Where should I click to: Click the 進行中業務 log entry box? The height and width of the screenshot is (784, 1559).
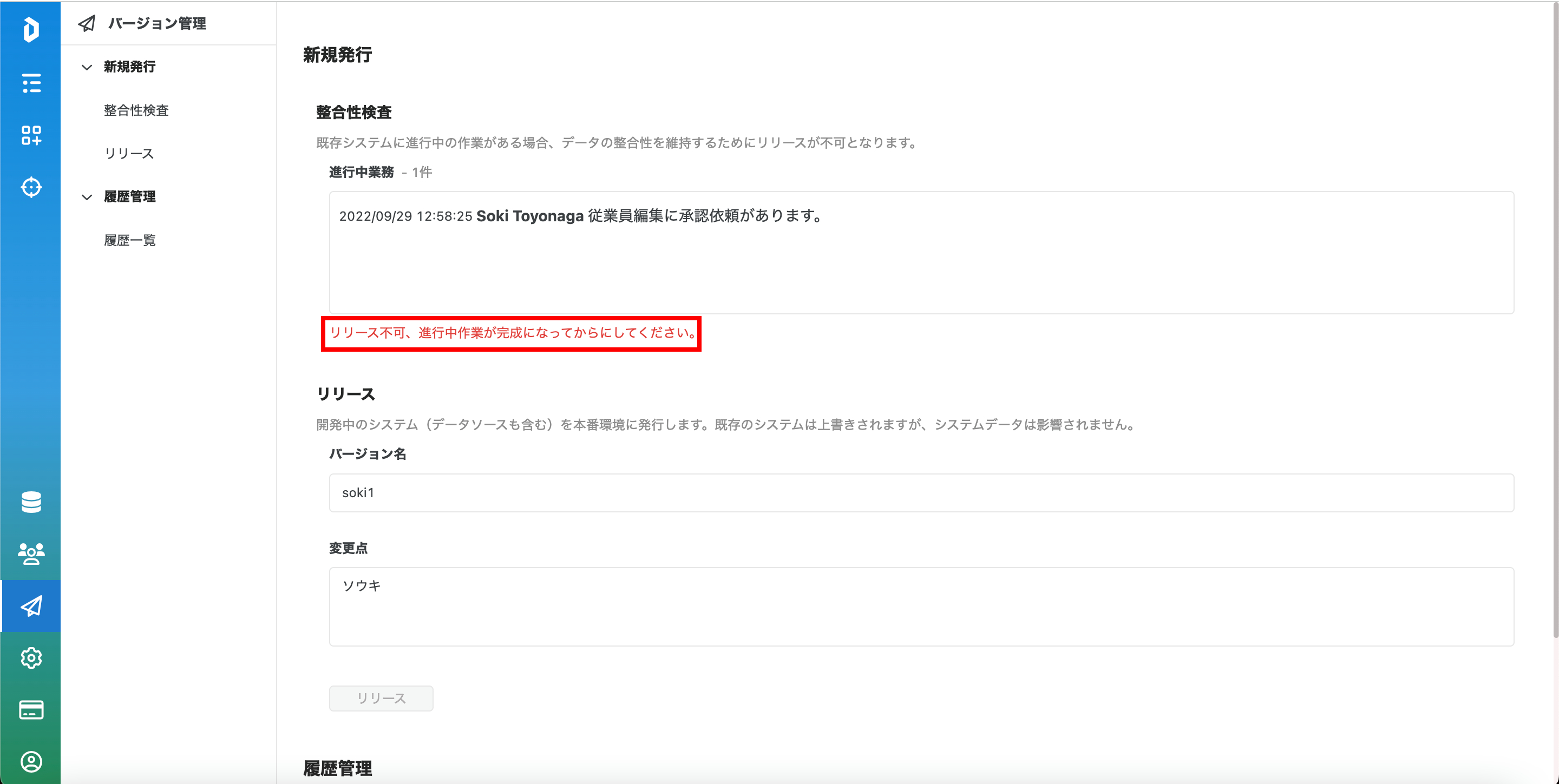920,252
